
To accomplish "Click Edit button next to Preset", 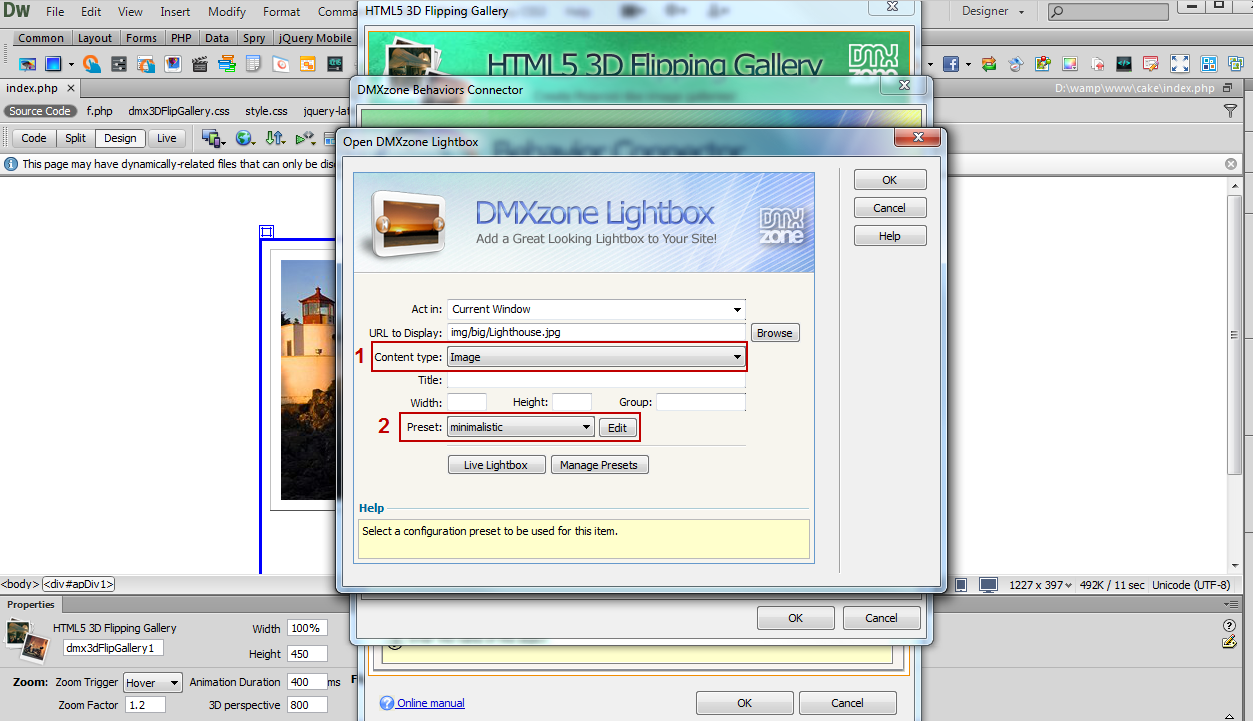I will coord(618,427).
